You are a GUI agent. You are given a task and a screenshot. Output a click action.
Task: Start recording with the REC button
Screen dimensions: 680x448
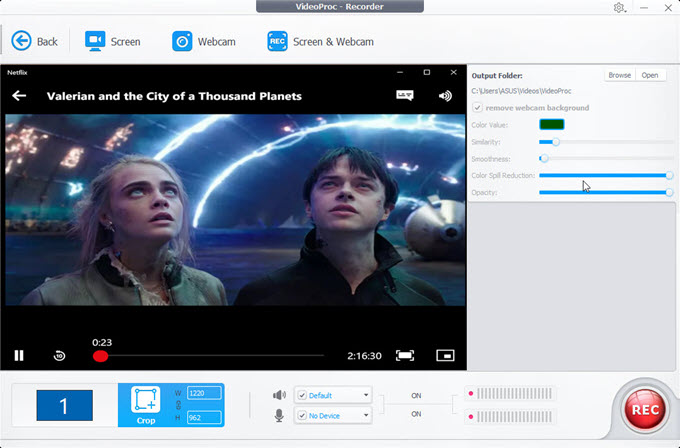point(643,408)
